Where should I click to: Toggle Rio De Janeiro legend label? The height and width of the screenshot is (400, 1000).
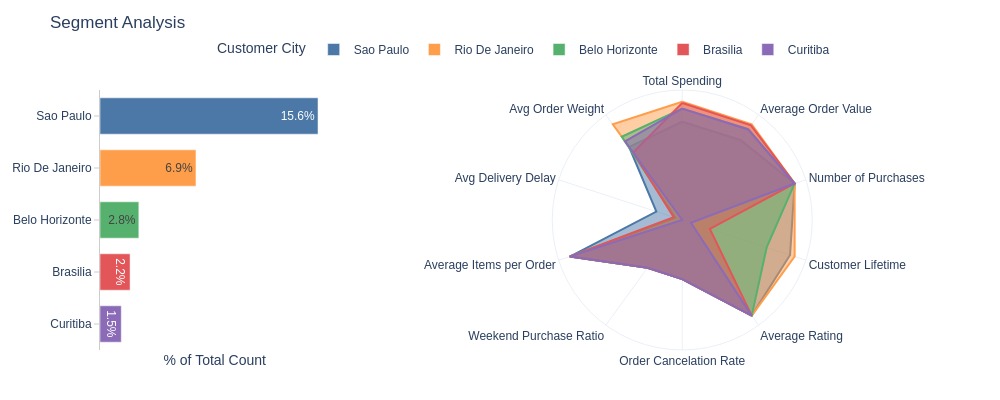[x=494, y=50]
